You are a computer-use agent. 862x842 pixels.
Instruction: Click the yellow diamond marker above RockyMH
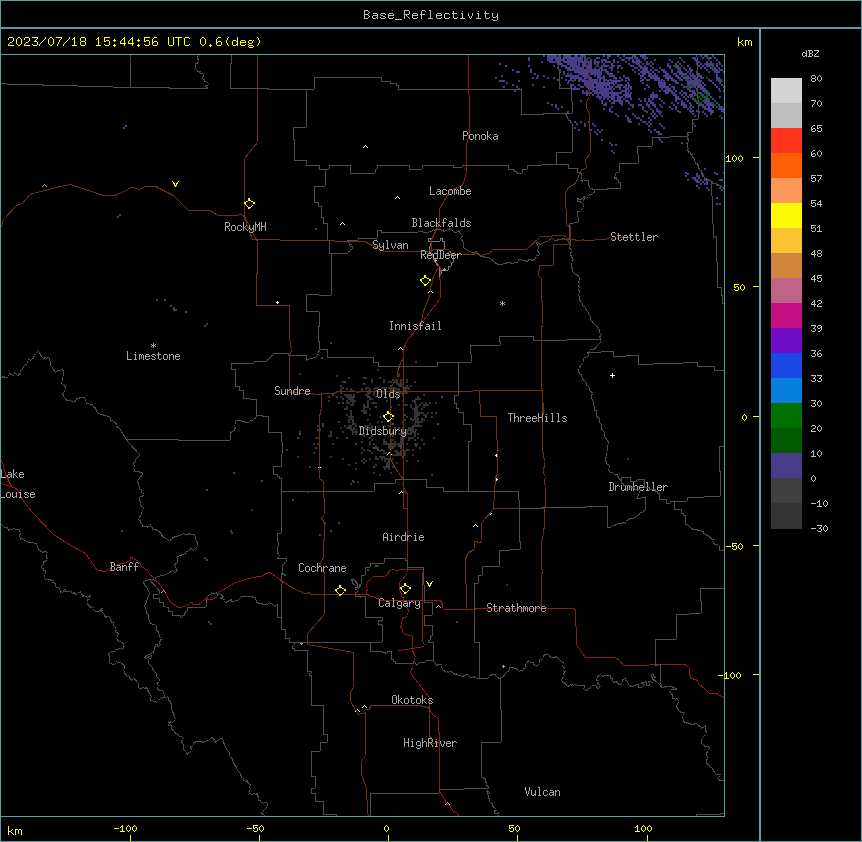click(x=249, y=204)
